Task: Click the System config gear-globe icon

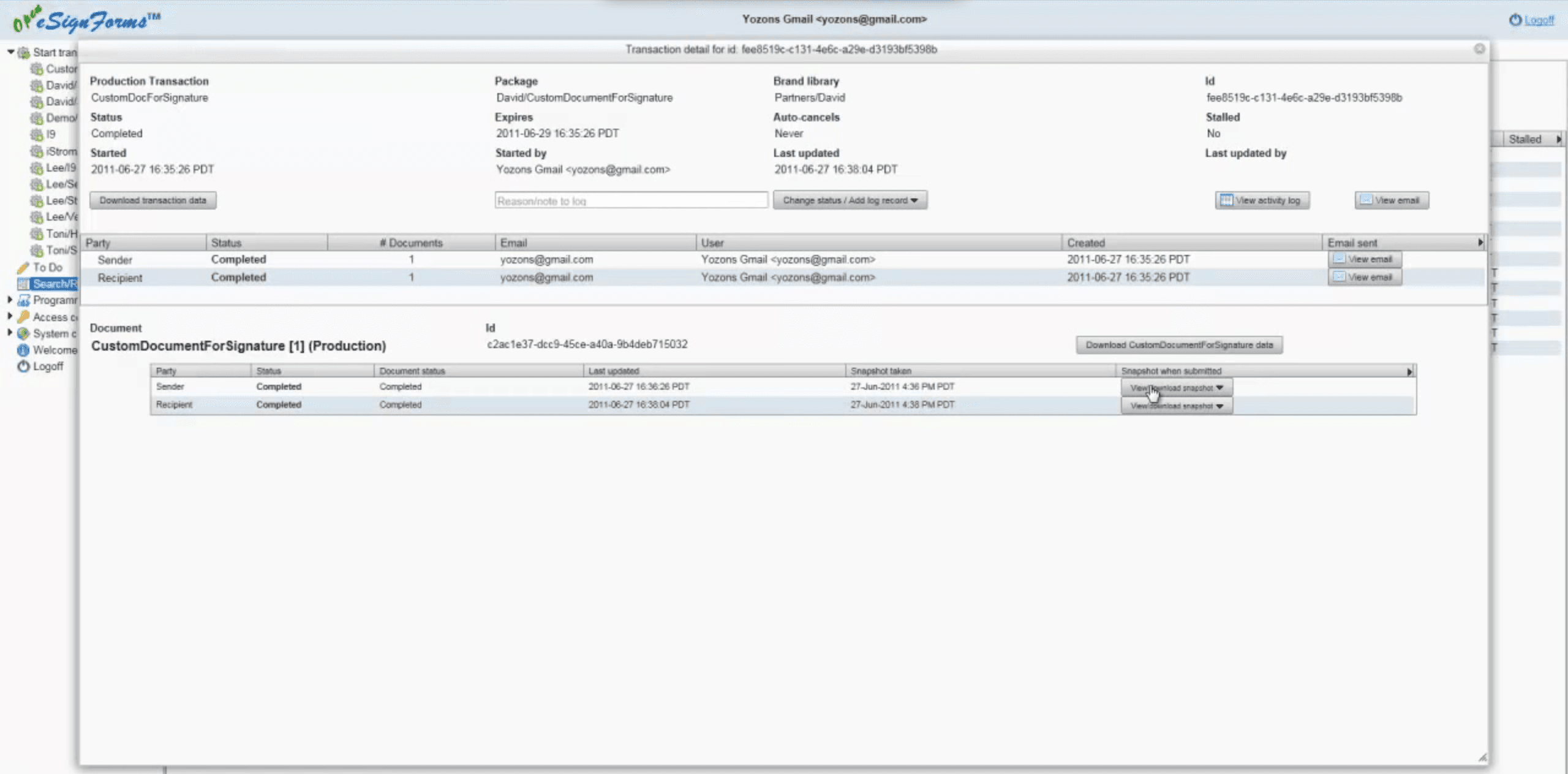Action: point(23,333)
